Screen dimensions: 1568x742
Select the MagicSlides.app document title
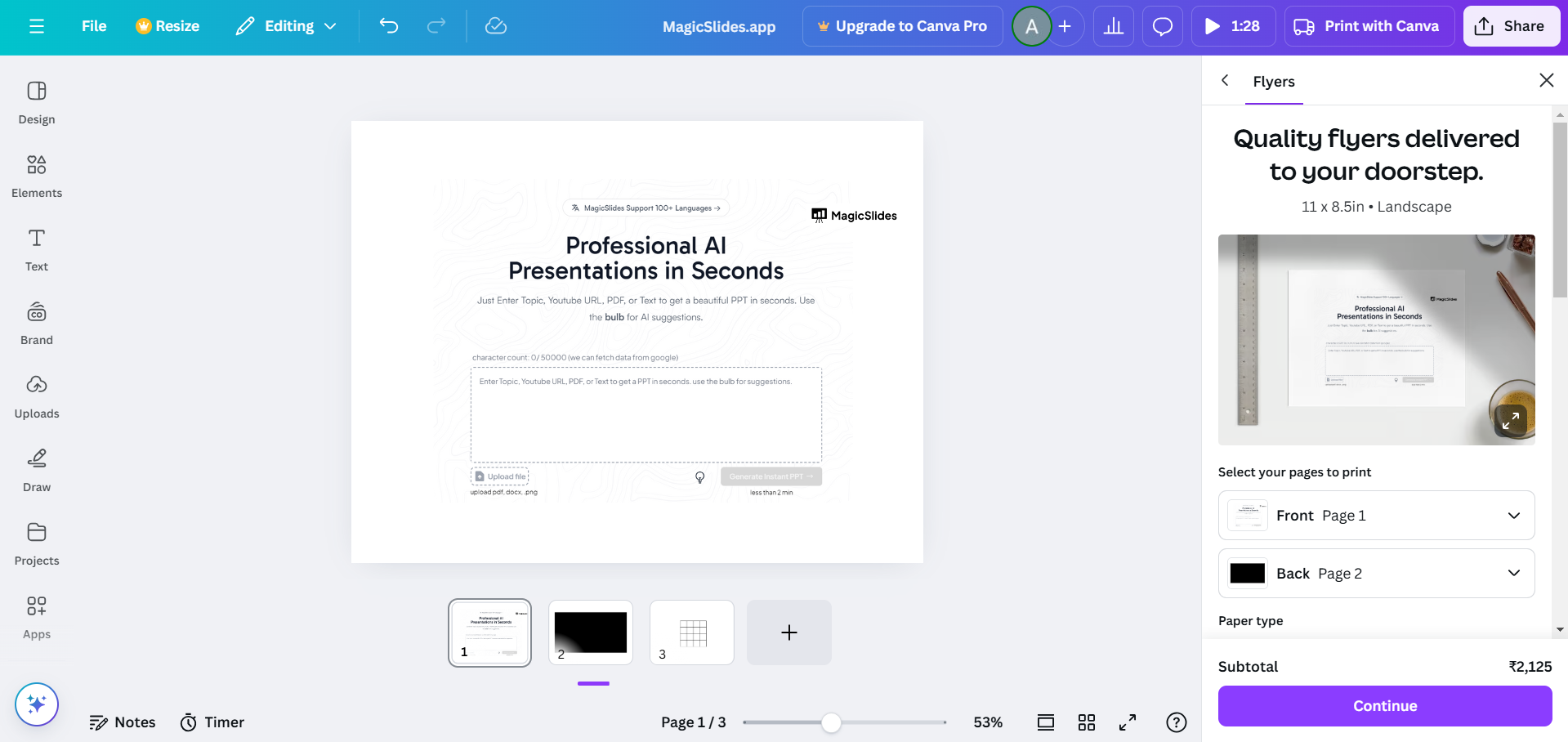coord(719,26)
